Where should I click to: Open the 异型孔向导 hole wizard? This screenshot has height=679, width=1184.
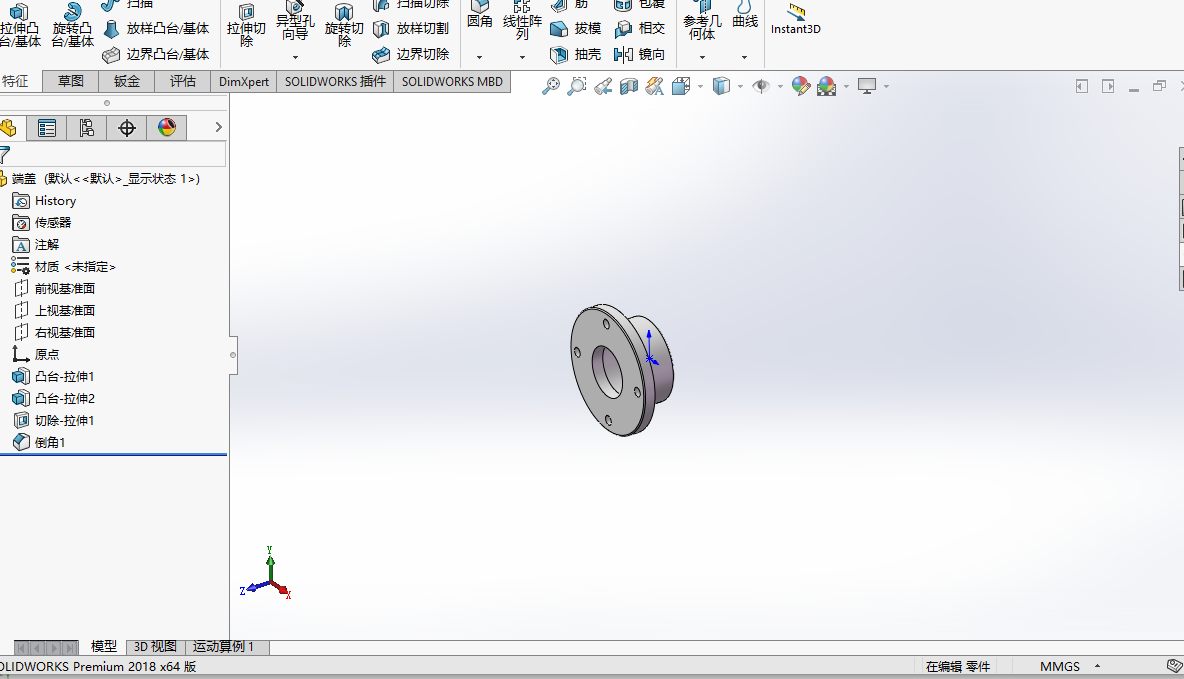(294, 21)
